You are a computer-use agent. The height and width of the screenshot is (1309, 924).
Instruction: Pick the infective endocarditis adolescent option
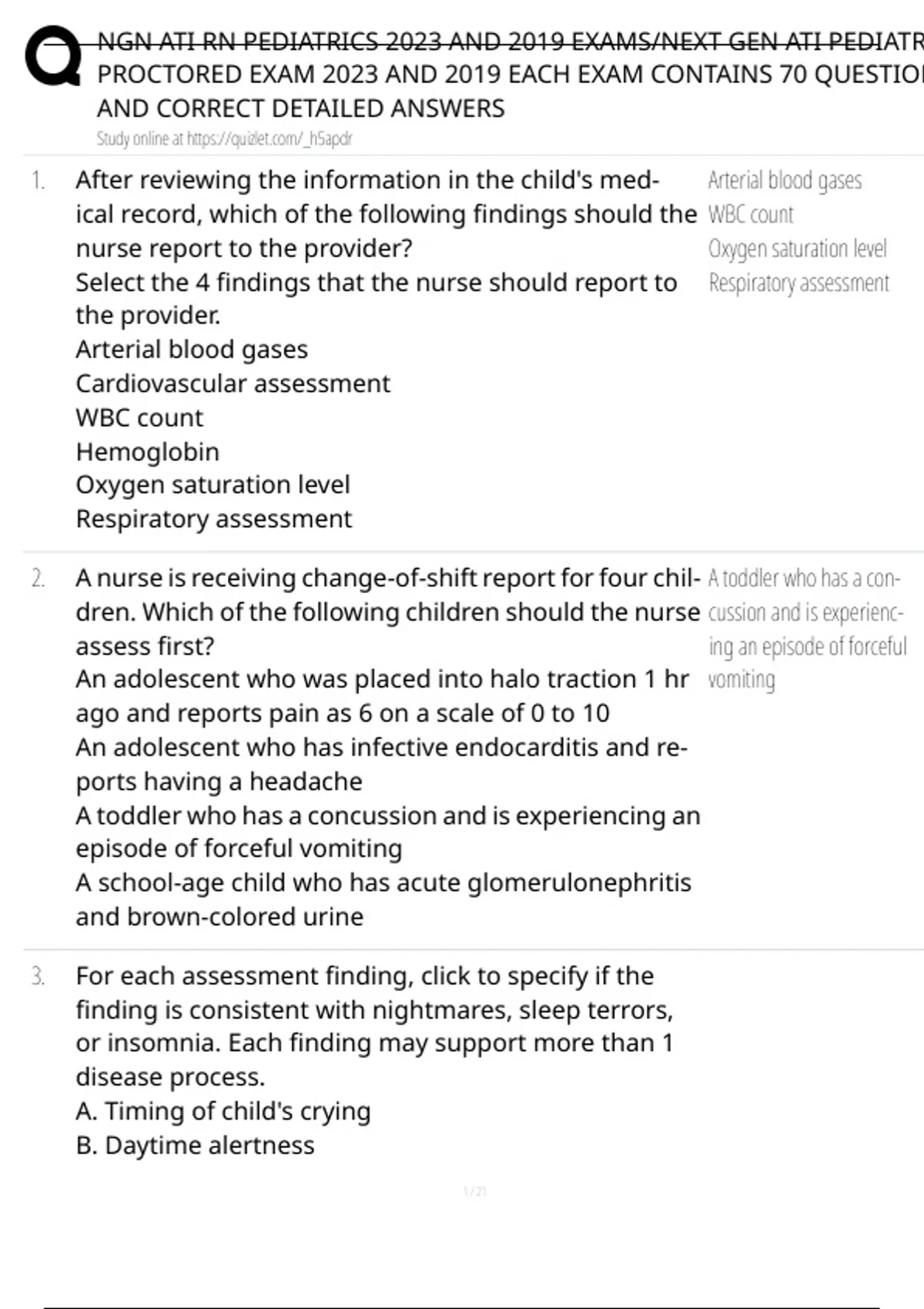(x=381, y=764)
